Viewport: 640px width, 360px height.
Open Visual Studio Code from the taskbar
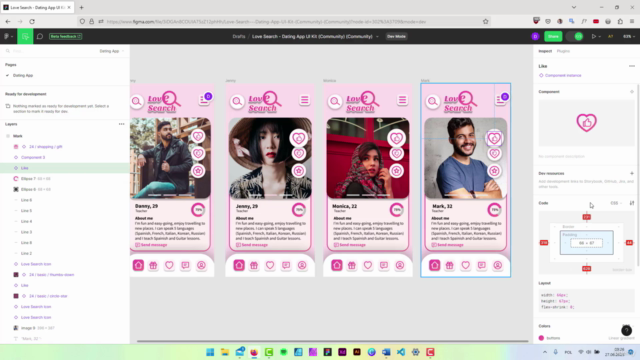pos(401,352)
